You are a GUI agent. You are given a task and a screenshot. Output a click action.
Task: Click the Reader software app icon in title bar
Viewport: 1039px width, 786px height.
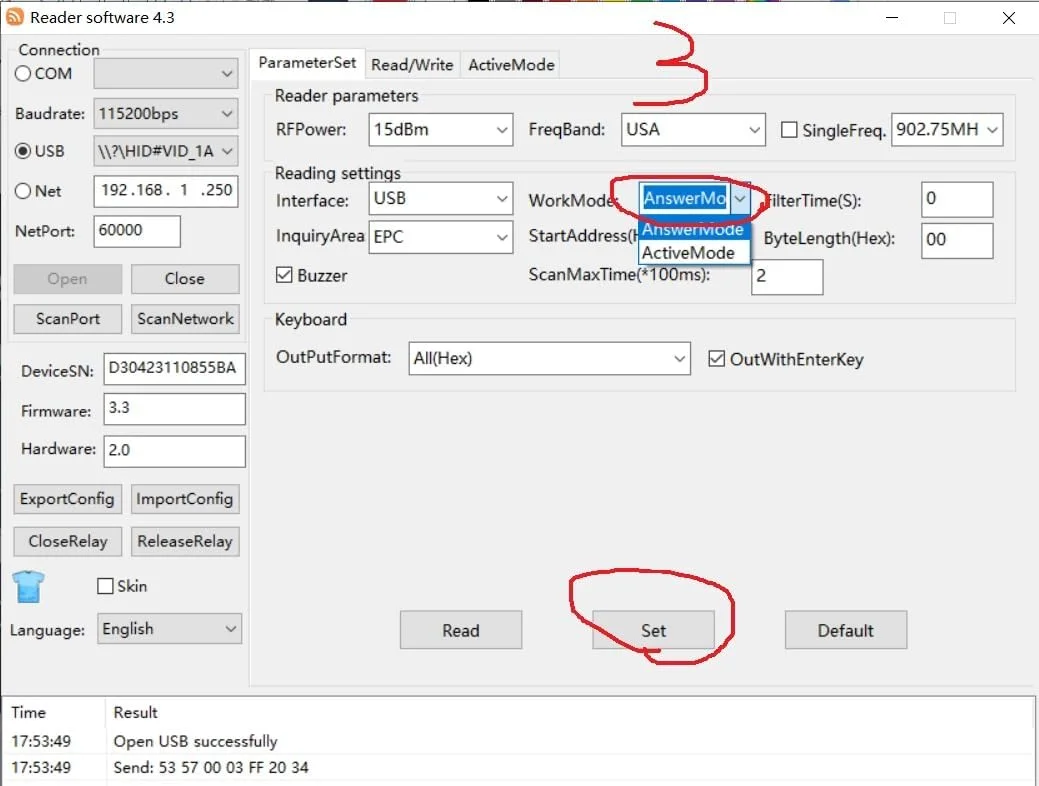point(15,17)
